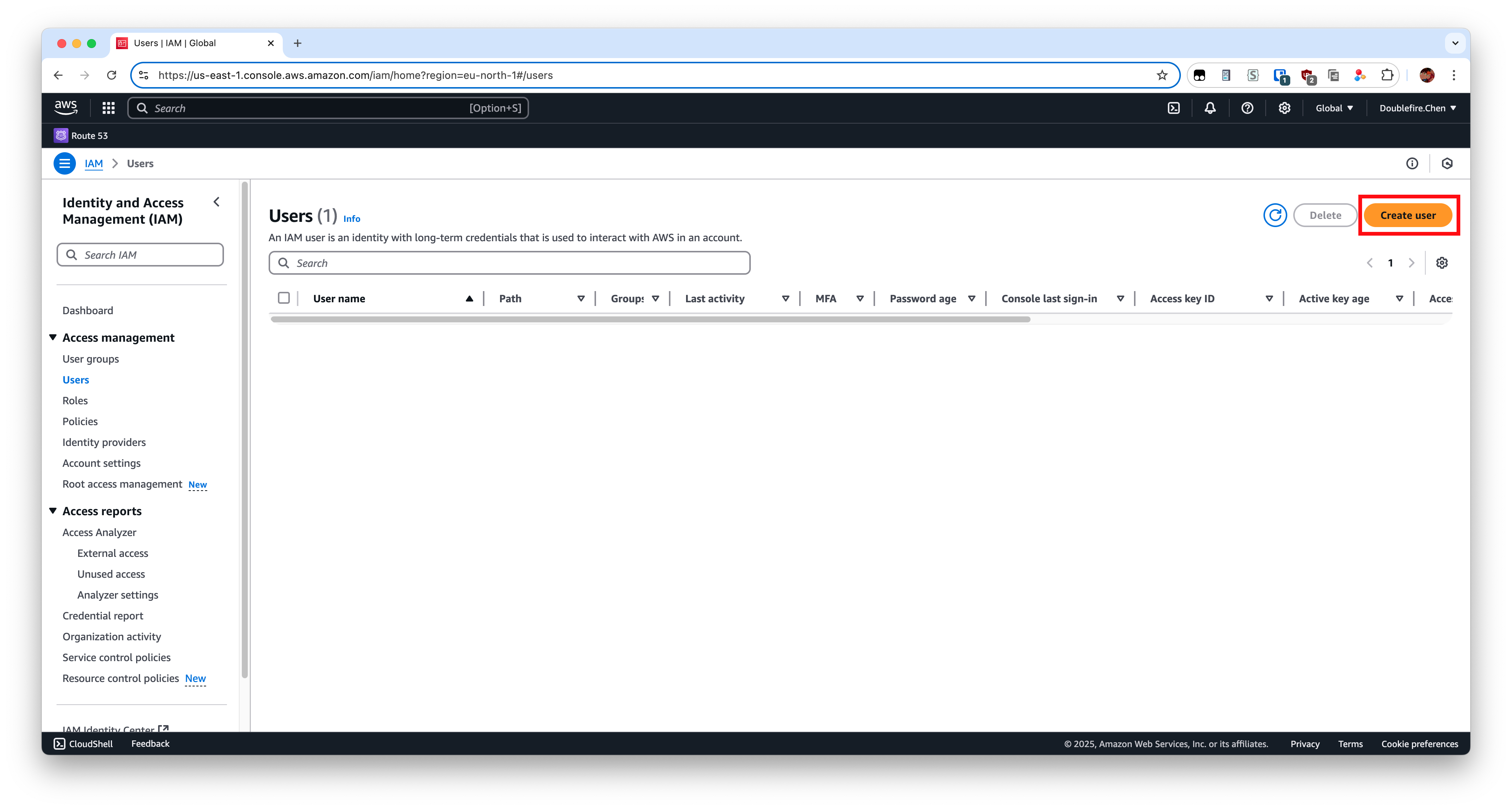View site information icon in address bar

click(x=143, y=75)
